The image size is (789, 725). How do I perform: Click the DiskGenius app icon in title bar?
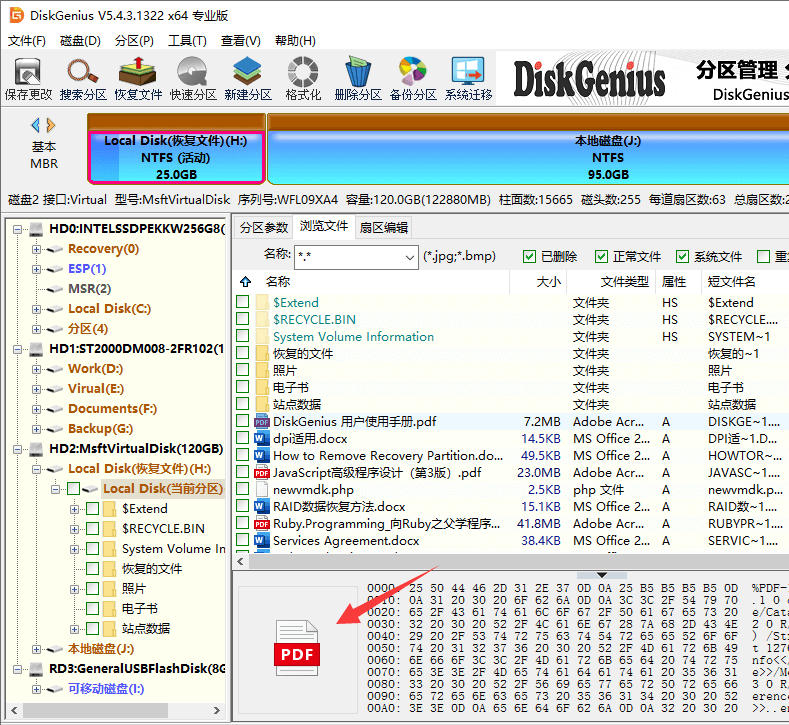[x=17, y=16]
